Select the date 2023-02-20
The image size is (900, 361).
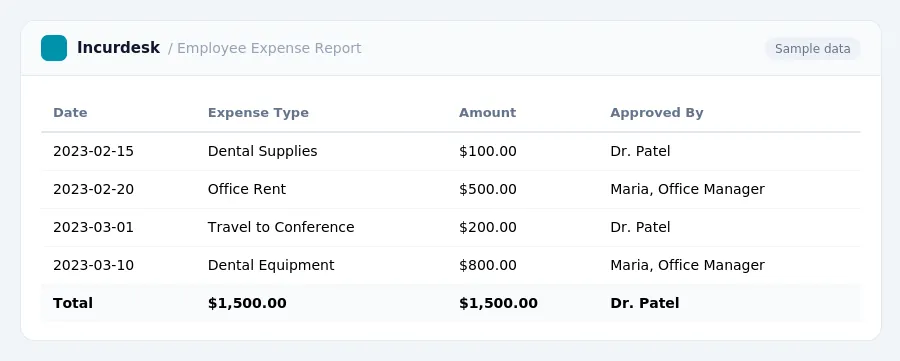coord(93,189)
